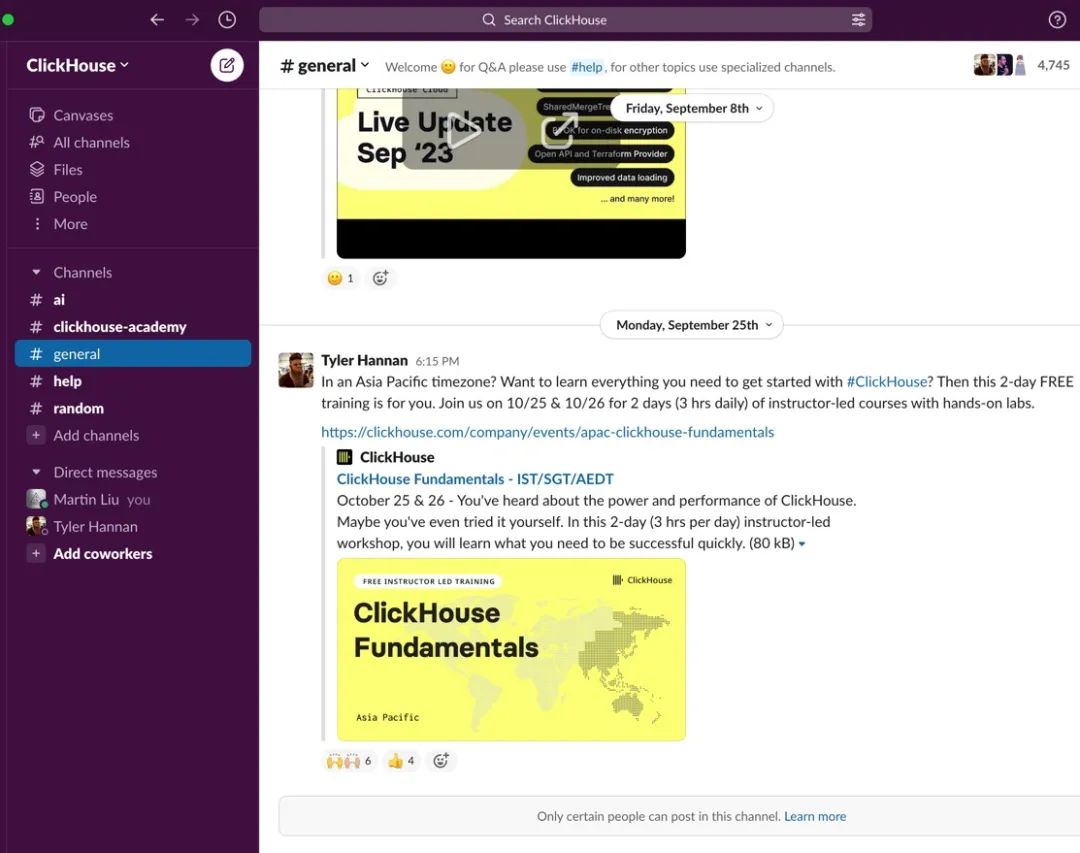
Task: Open the ClickHouse Fundamentals preview image
Action: click(x=511, y=650)
